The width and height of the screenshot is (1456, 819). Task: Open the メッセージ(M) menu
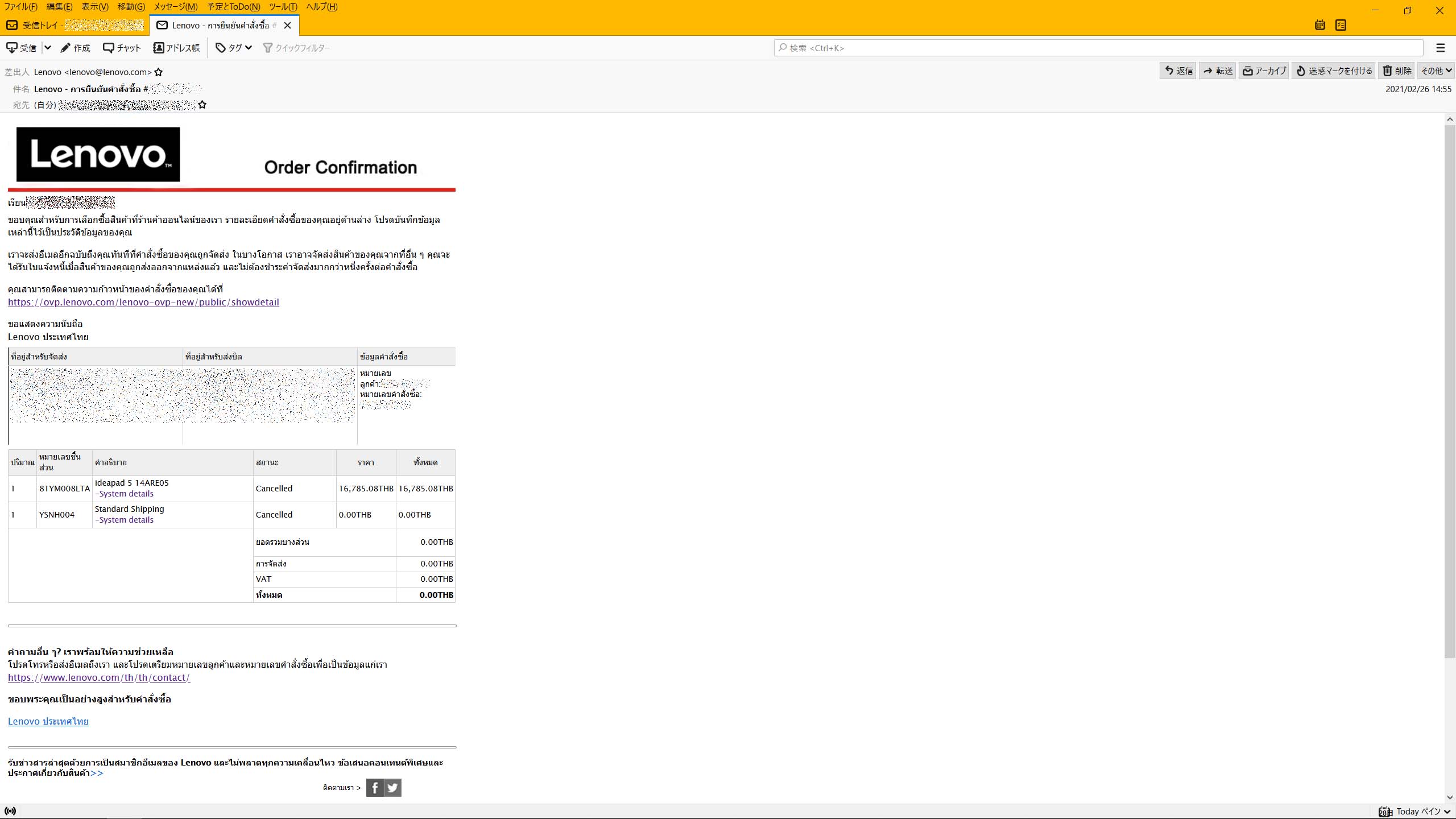pos(176,7)
